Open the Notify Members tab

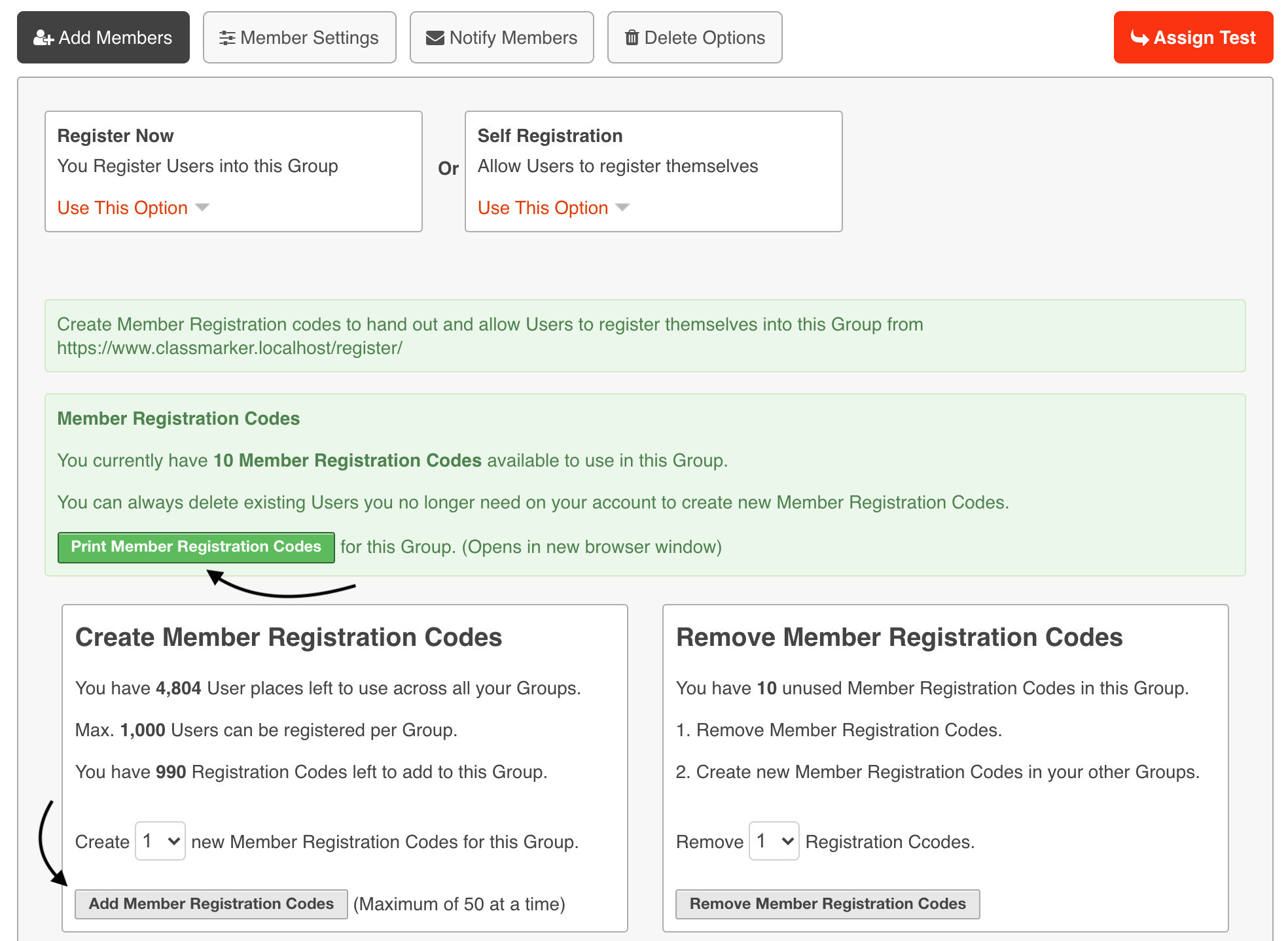[502, 38]
